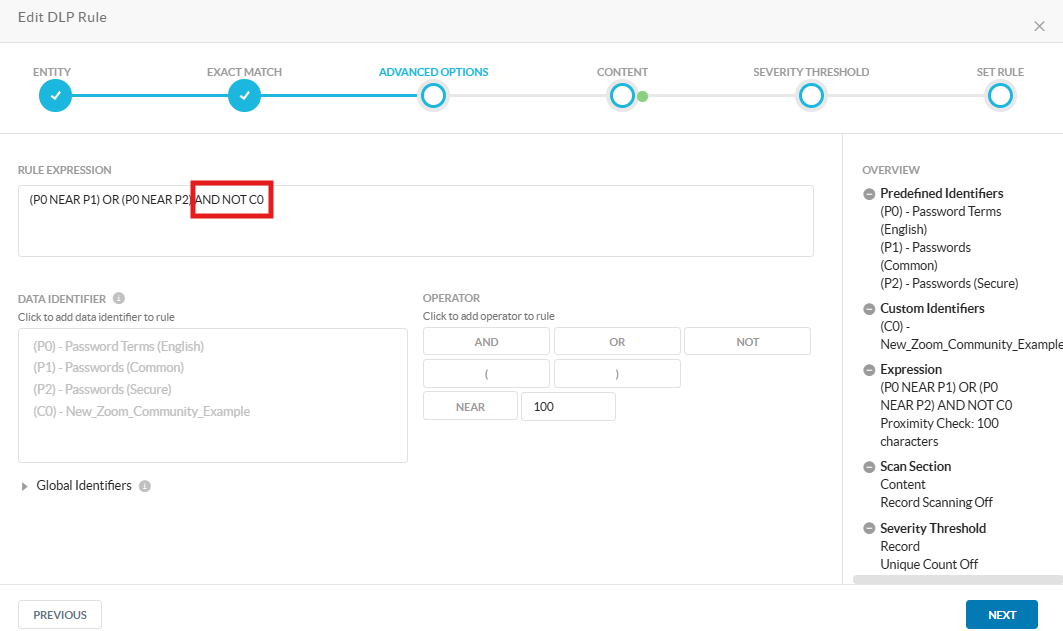Insert an opening parenthesis operator
The height and width of the screenshot is (631, 1063).
point(486,373)
